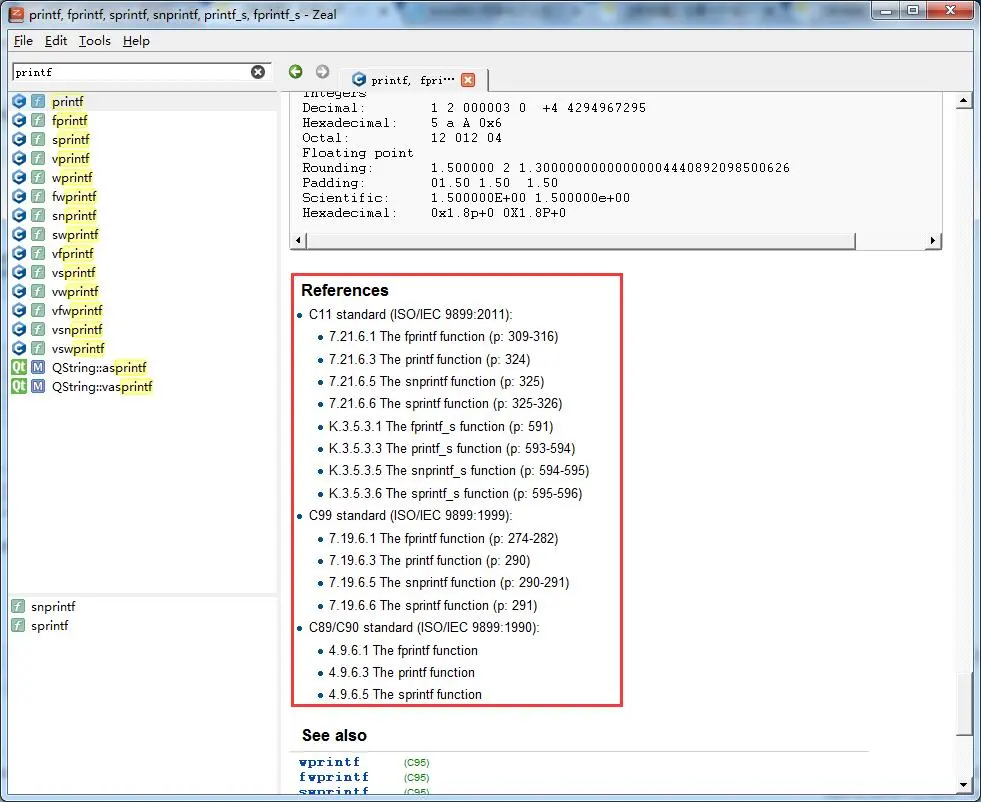Click the function icon beside swprintf
Viewport: 981px width, 802px height.
pos(38,234)
